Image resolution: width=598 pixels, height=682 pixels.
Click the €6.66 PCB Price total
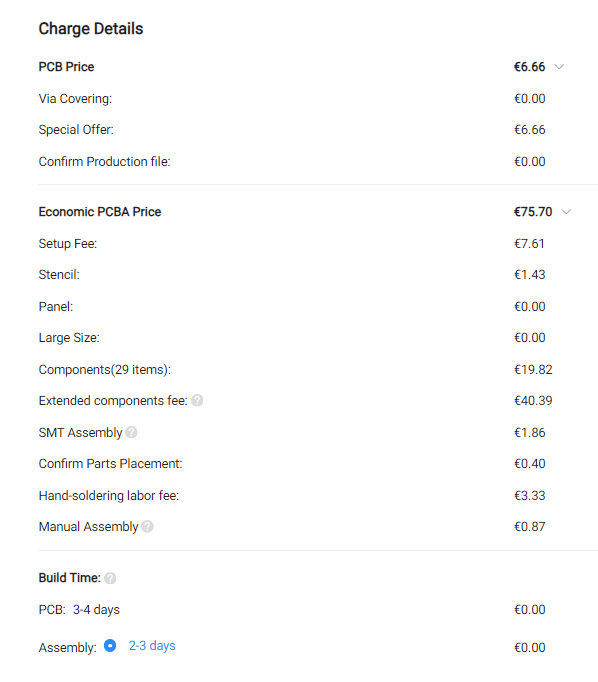[529, 67]
